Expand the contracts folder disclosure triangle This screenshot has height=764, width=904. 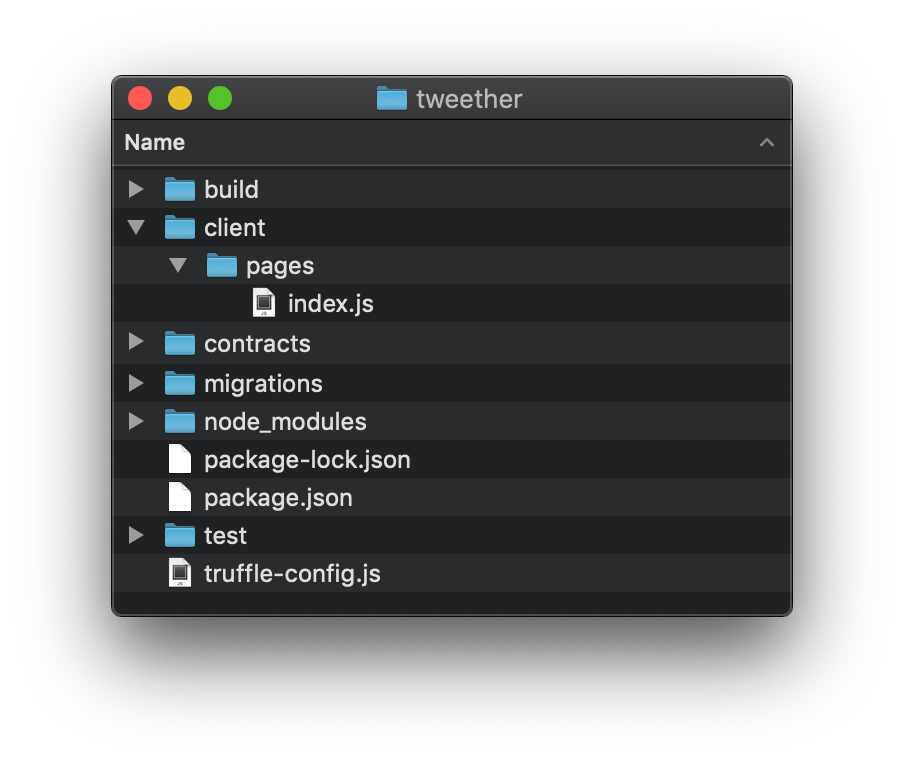point(137,343)
